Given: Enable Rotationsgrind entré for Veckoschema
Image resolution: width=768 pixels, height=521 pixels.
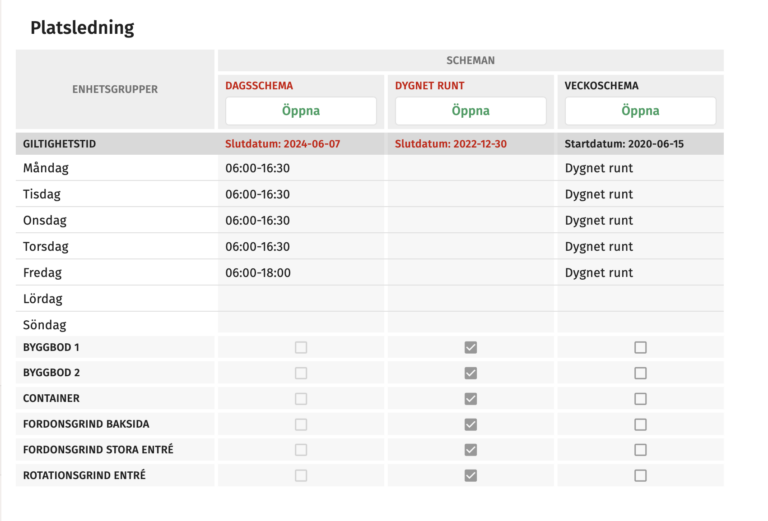Looking at the screenshot, I should coord(640,476).
